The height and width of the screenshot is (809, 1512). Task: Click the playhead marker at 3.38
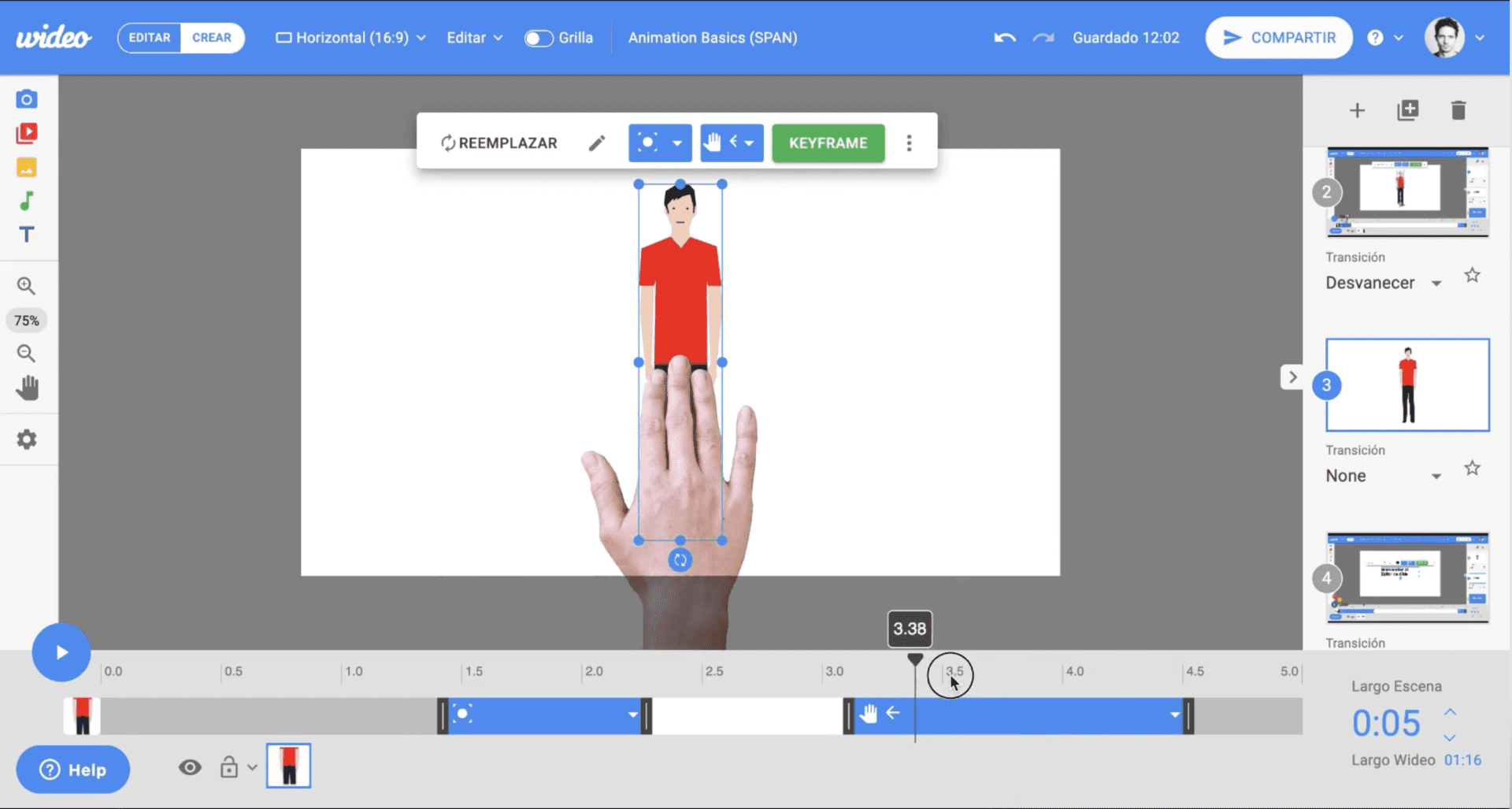click(x=914, y=659)
